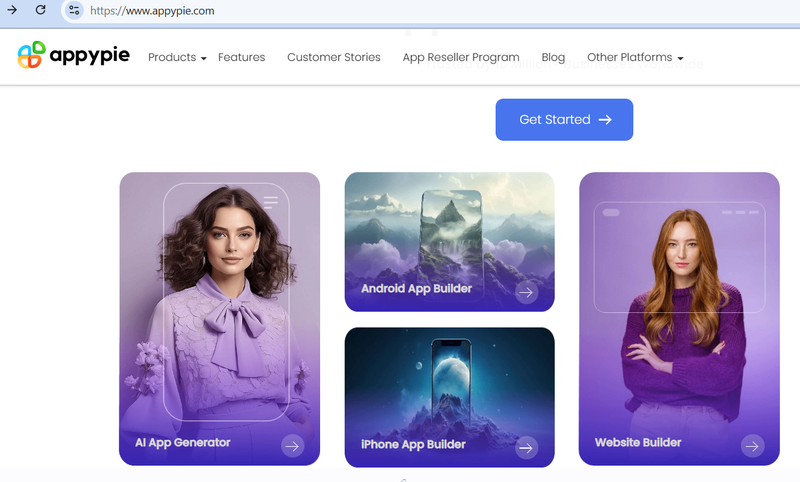Open the AI App Generator label link
The image size is (800, 482).
(x=183, y=443)
